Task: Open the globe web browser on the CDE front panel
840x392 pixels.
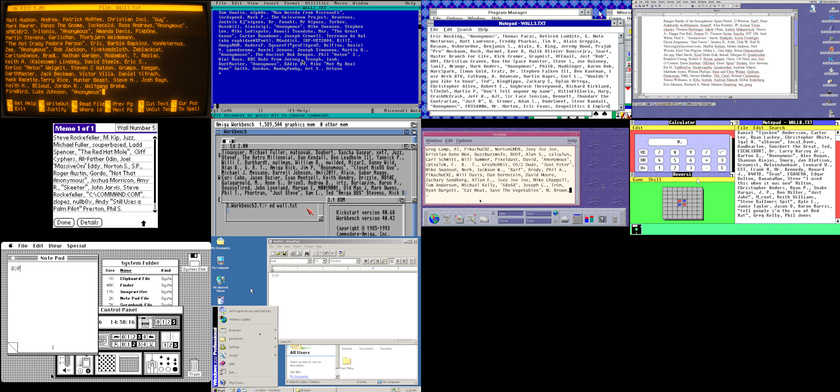Action: click(x=434, y=218)
